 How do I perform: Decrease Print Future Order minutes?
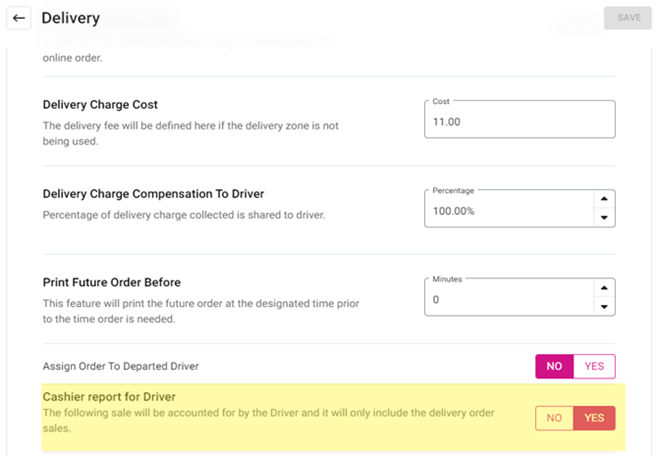click(x=603, y=306)
